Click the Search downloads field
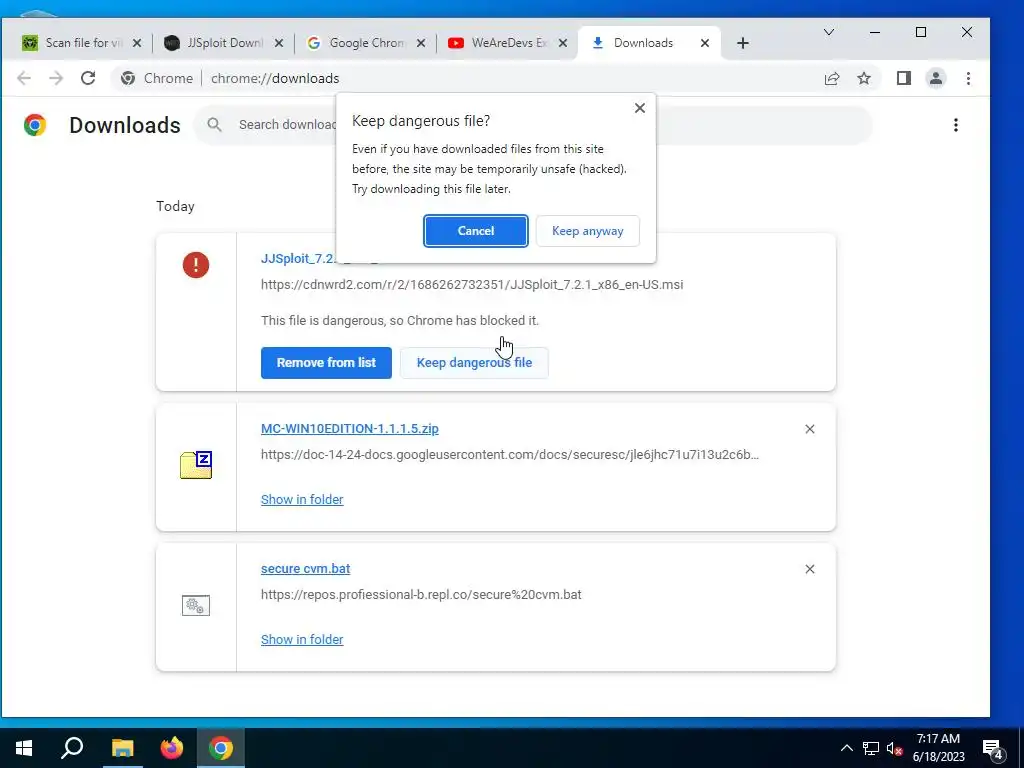This screenshot has height=768, width=1024. click(x=533, y=125)
